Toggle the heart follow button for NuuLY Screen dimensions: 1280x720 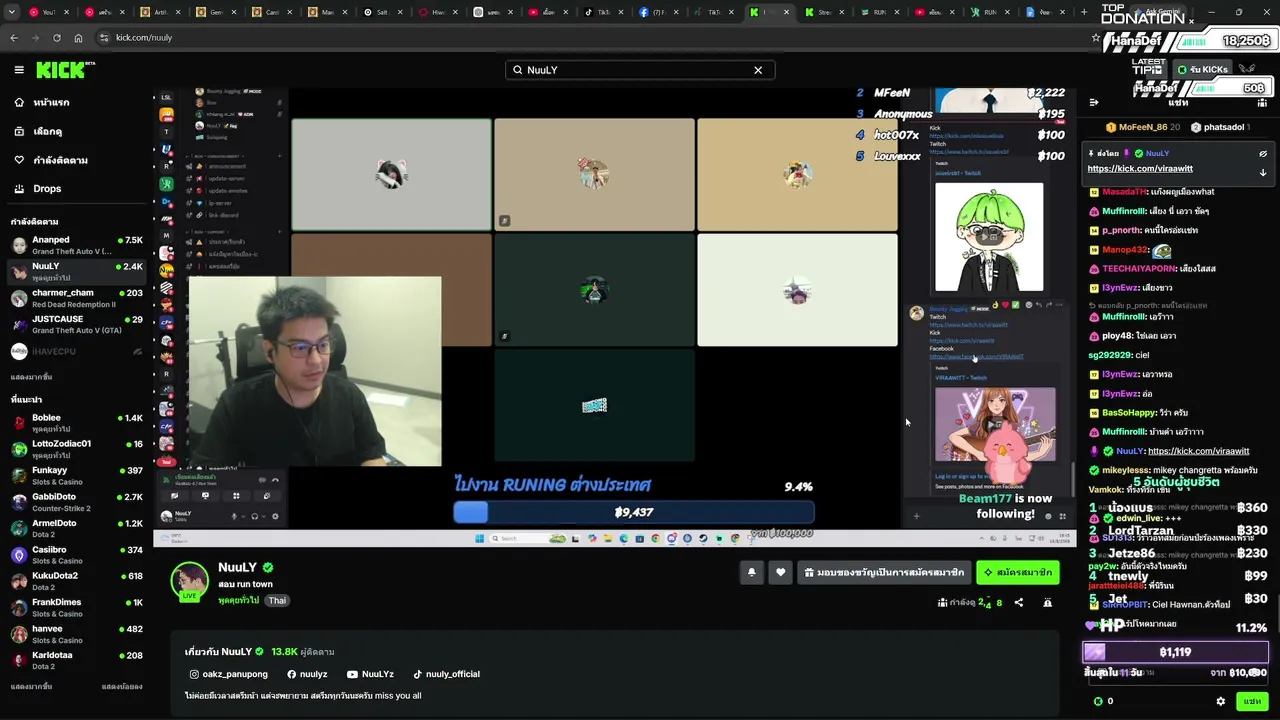point(781,572)
